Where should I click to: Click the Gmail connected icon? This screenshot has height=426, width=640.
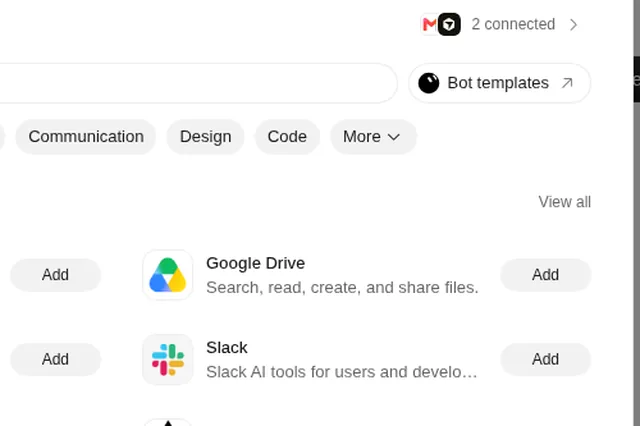(429, 24)
